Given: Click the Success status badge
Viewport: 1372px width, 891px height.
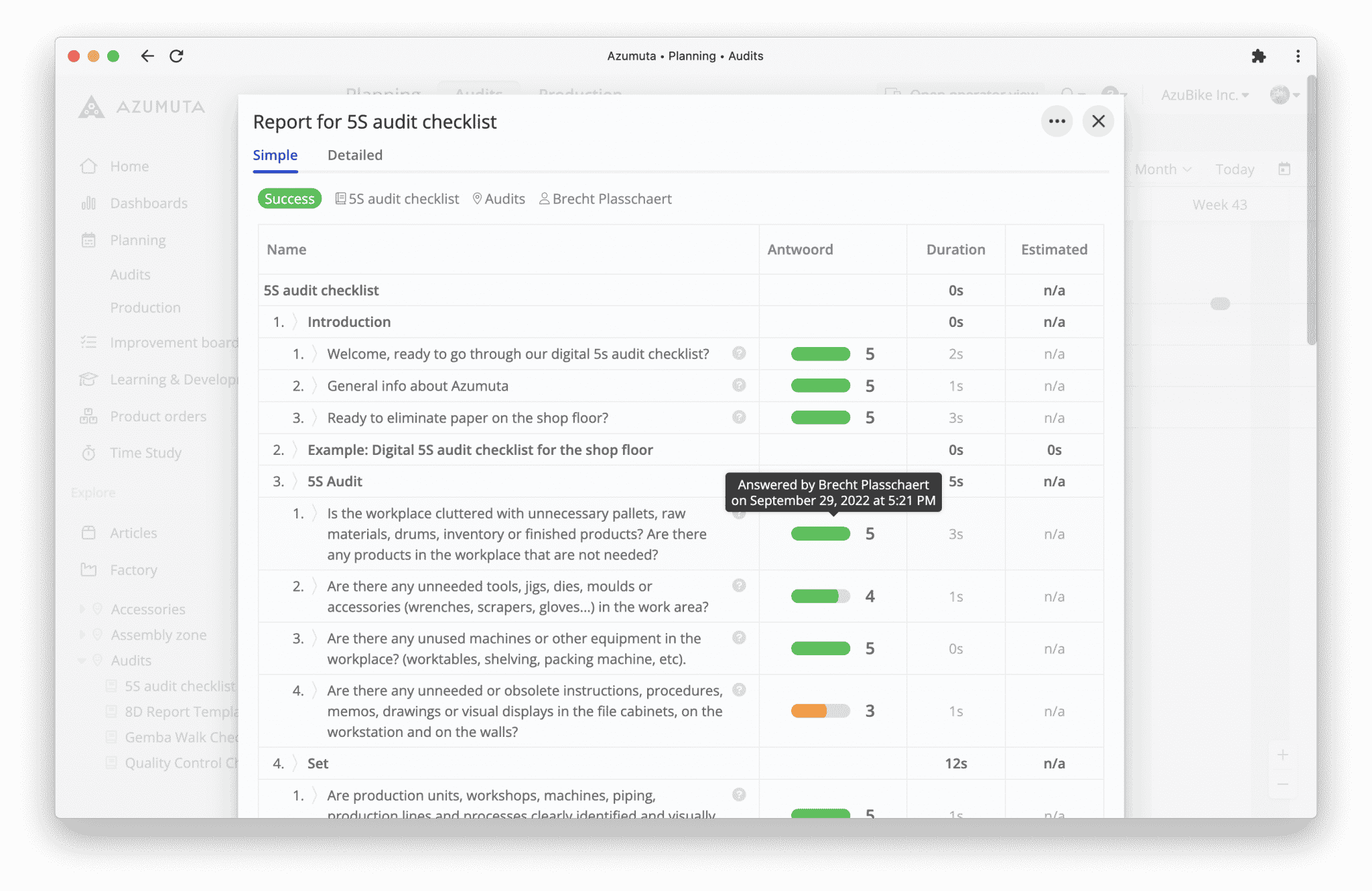Looking at the screenshot, I should pos(289,198).
